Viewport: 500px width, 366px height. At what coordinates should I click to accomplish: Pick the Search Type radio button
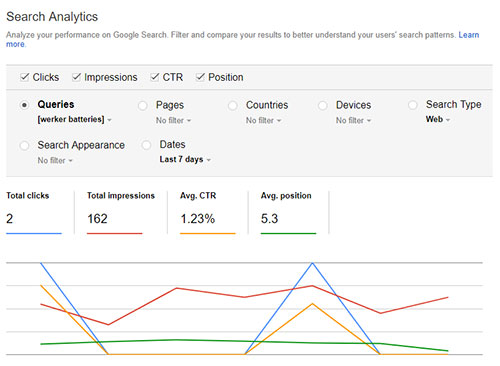(x=413, y=105)
